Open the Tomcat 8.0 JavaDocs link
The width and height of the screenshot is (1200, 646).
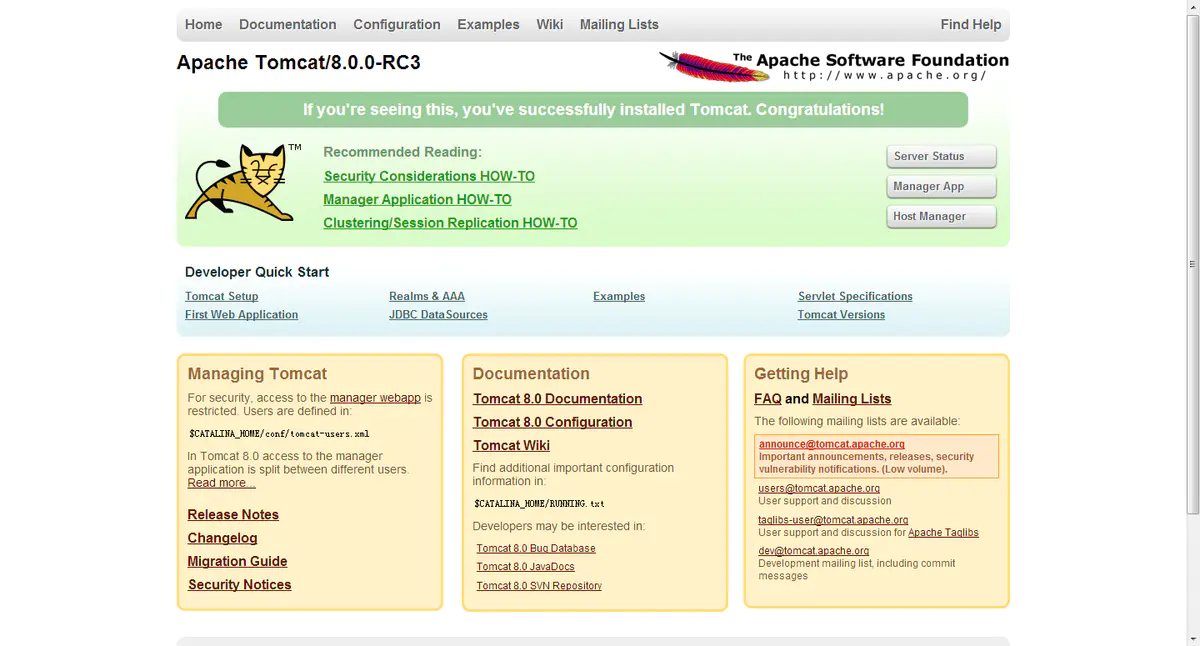525,567
